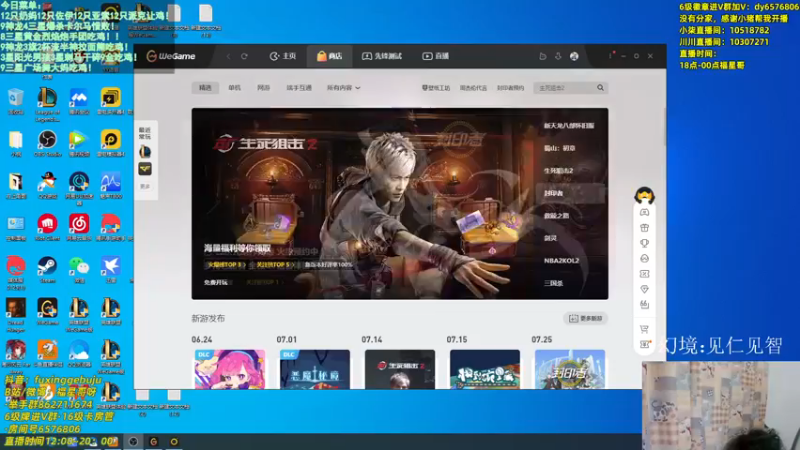
Task: Select WeChat desktop icon
Action: coord(79,269)
